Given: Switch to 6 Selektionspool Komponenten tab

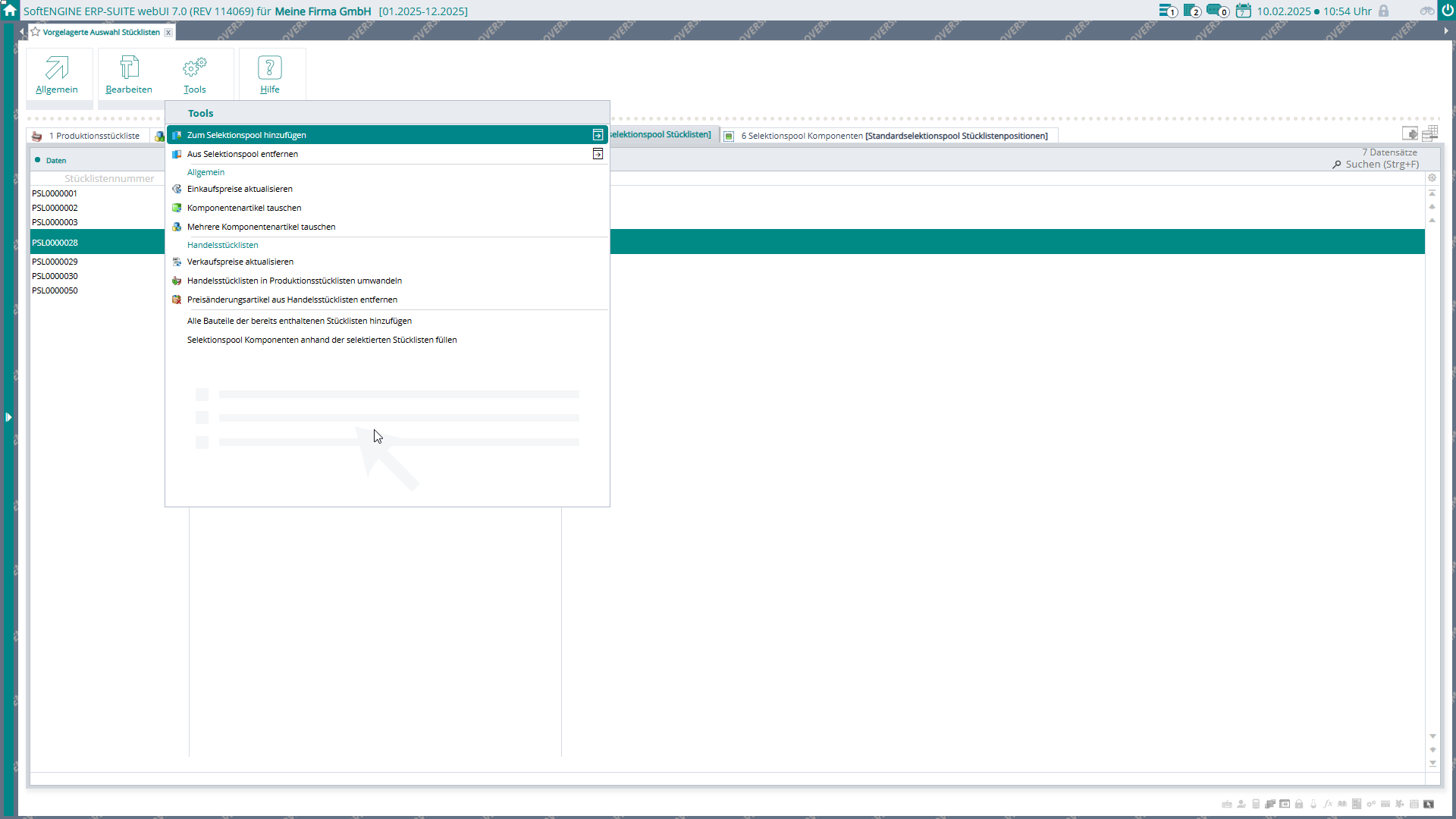Looking at the screenshot, I should [893, 136].
